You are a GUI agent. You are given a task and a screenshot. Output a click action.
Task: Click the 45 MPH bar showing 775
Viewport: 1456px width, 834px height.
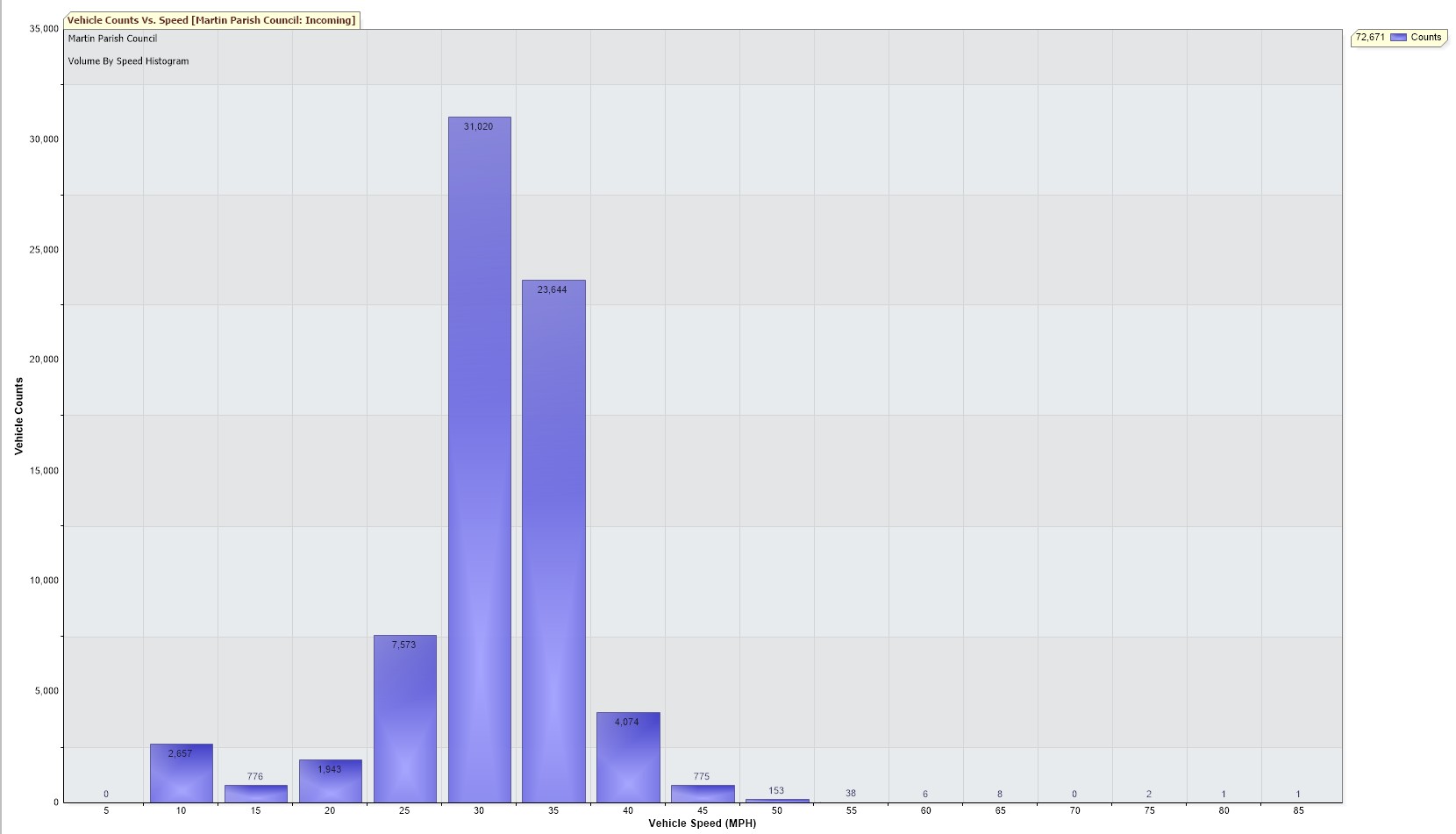point(703,794)
